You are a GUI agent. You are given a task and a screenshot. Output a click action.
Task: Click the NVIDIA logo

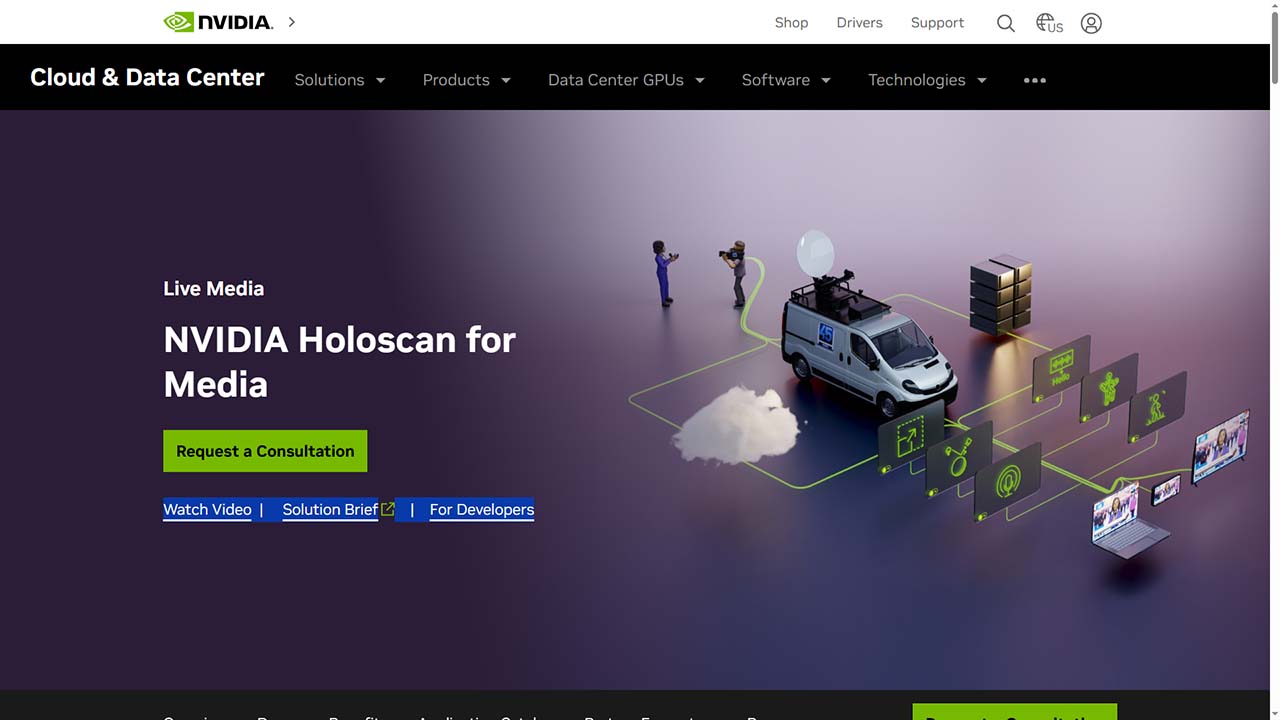[218, 22]
